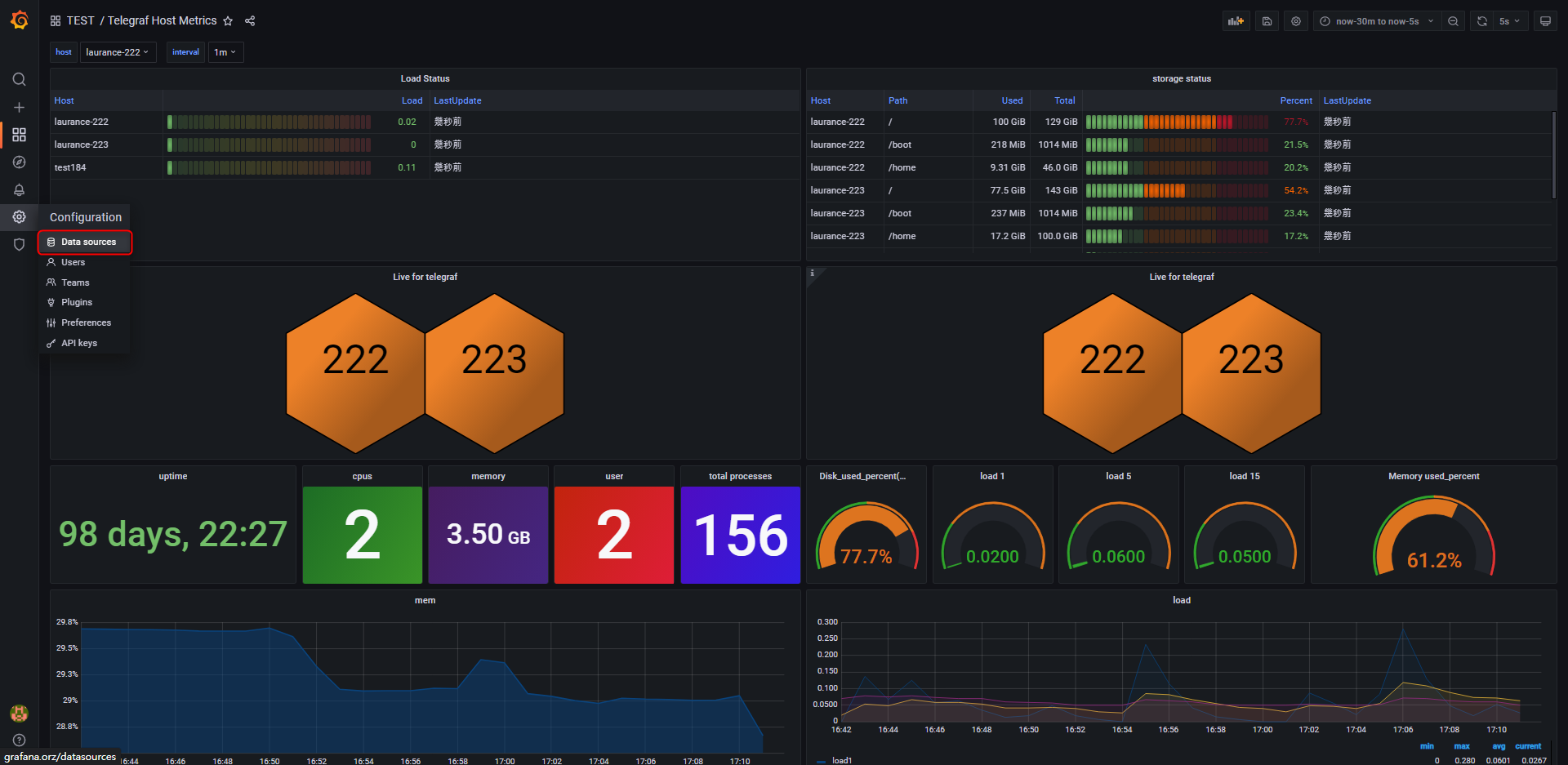Open the Dashboards grid icon in sidebar

[20, 135]
